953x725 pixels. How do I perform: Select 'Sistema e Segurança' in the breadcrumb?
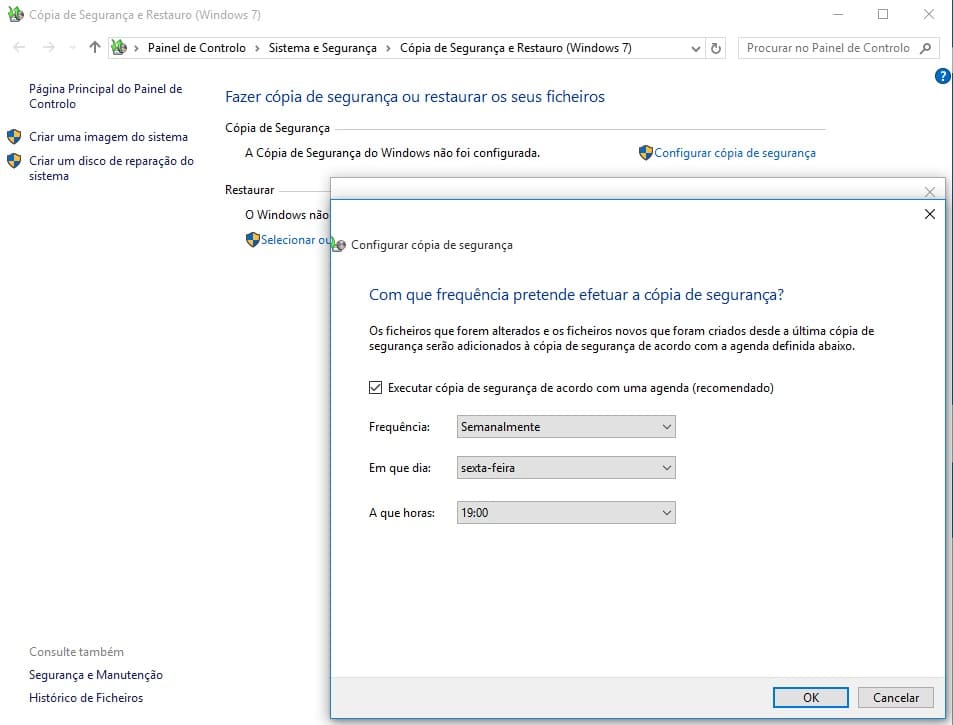point(323,48)
